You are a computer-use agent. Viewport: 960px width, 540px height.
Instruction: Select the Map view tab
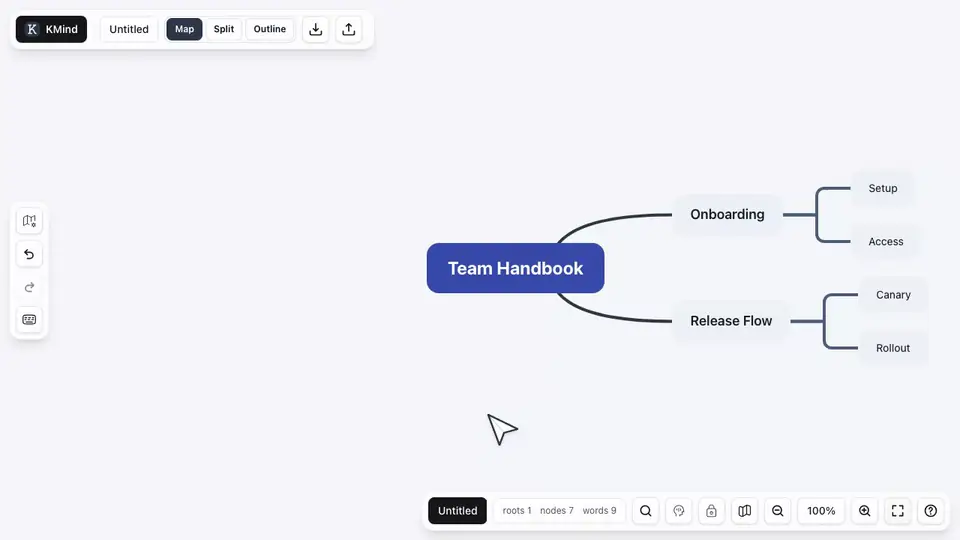[184, 29]
